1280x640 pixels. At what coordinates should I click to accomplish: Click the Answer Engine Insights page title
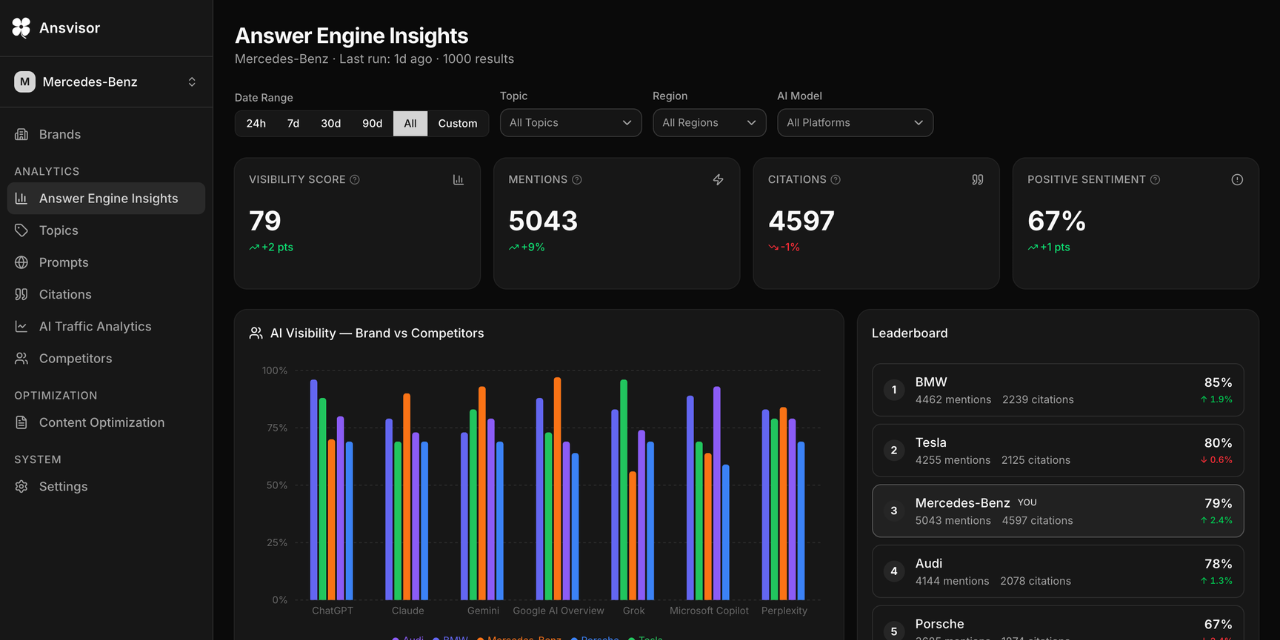(352, 36)
